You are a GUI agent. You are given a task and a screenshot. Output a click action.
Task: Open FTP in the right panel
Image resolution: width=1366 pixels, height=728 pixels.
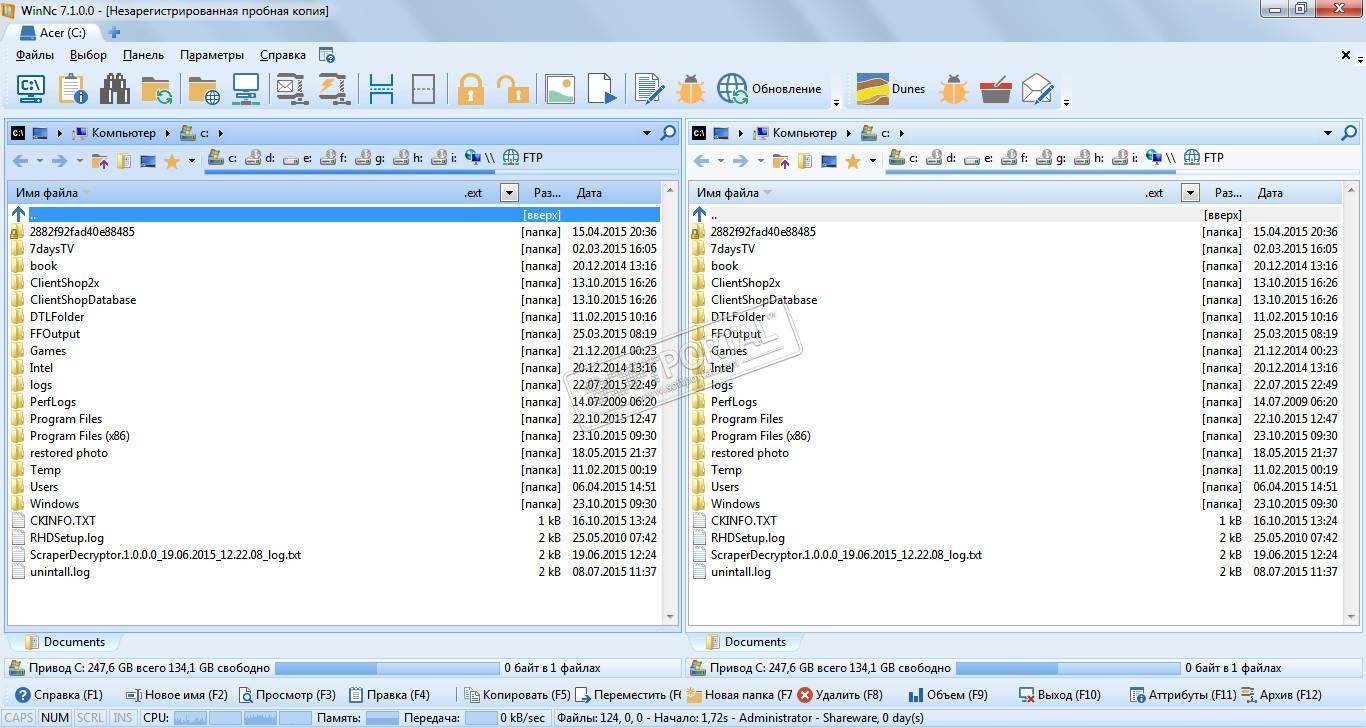pyautogui.click(x=1204, y=158)
